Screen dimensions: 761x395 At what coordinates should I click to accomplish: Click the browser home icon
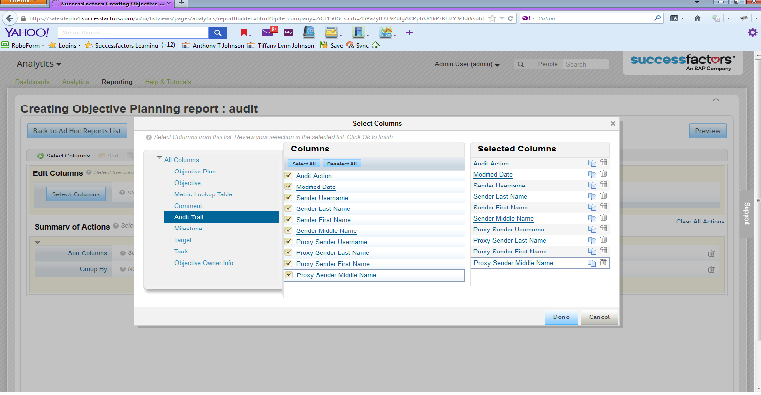pyautogui.click(x=697, y=18)
